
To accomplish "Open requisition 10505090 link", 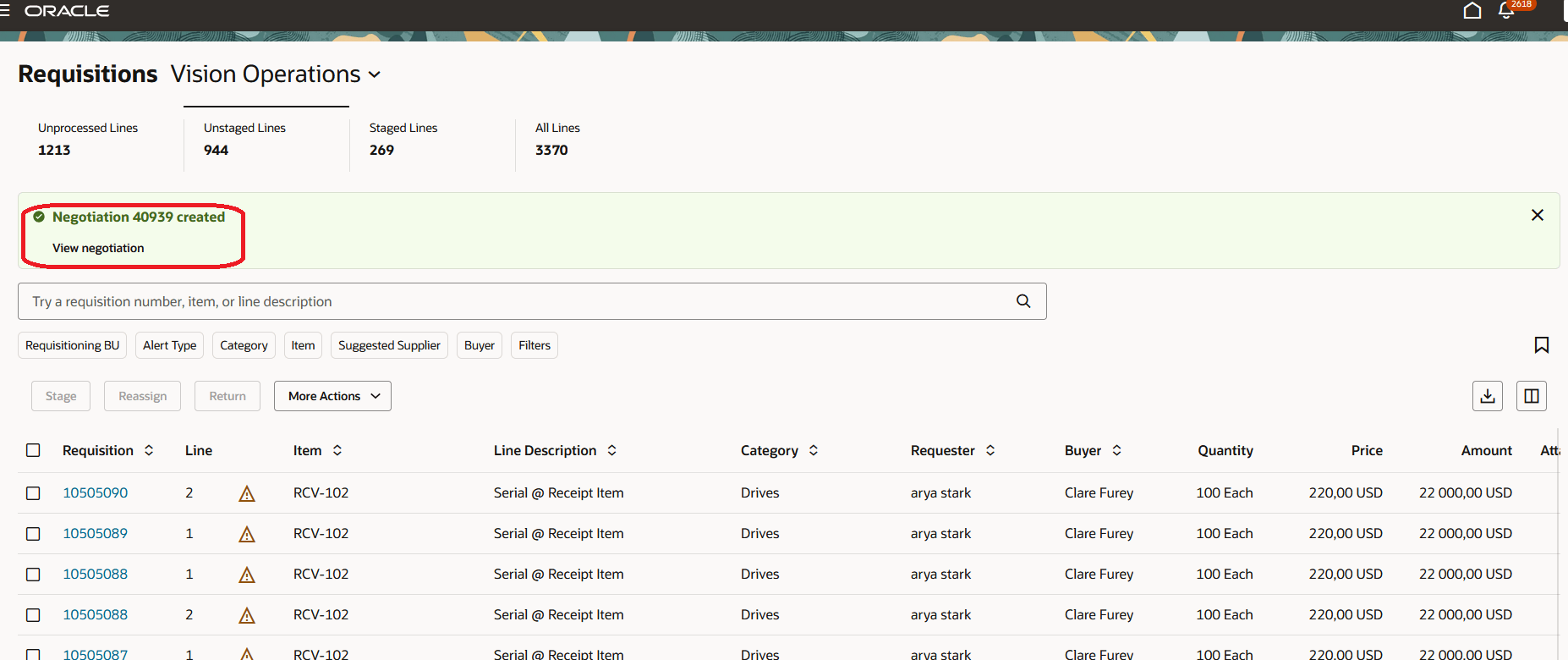I will tap(96, 492).
